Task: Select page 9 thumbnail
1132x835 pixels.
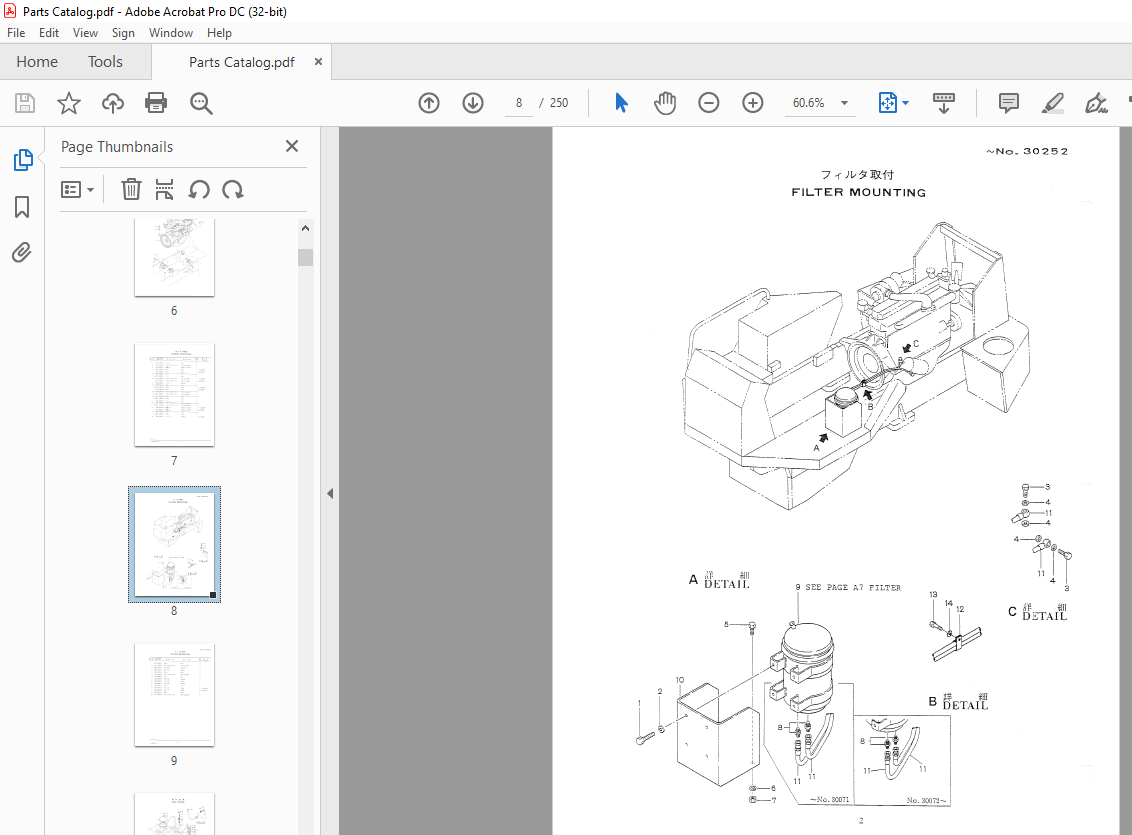Action: coord(174,694)
